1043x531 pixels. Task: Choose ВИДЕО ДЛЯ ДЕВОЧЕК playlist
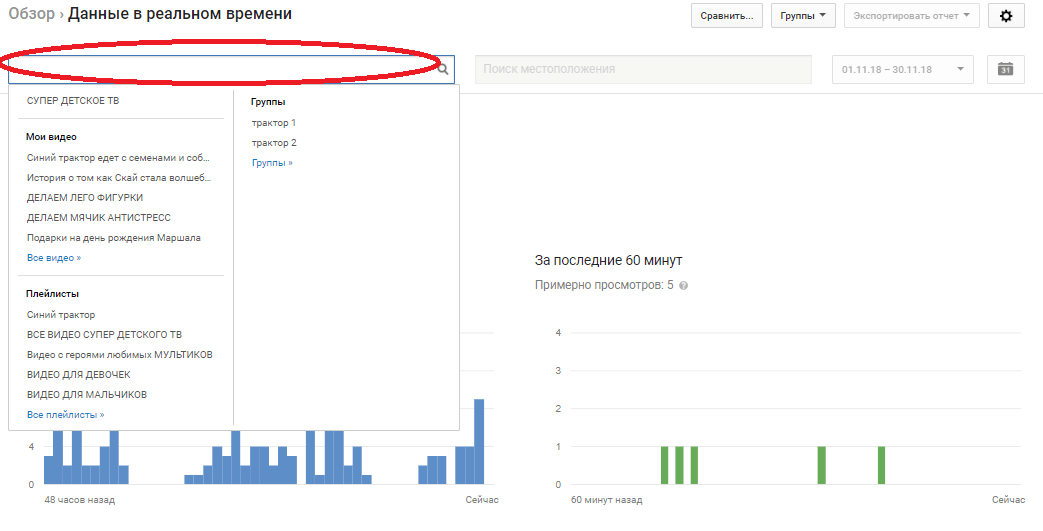[x=79, y=374]
